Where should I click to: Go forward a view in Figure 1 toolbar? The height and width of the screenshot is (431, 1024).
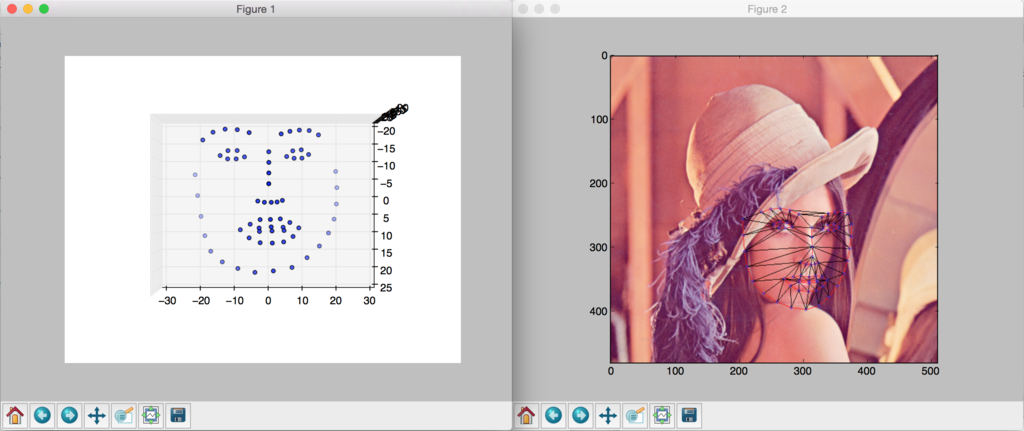coord(69,415)
